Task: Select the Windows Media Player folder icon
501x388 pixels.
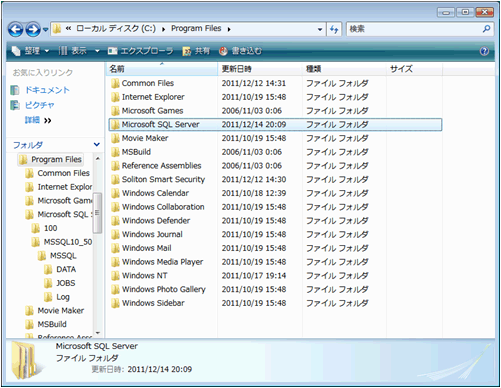Action: [115, 262]
